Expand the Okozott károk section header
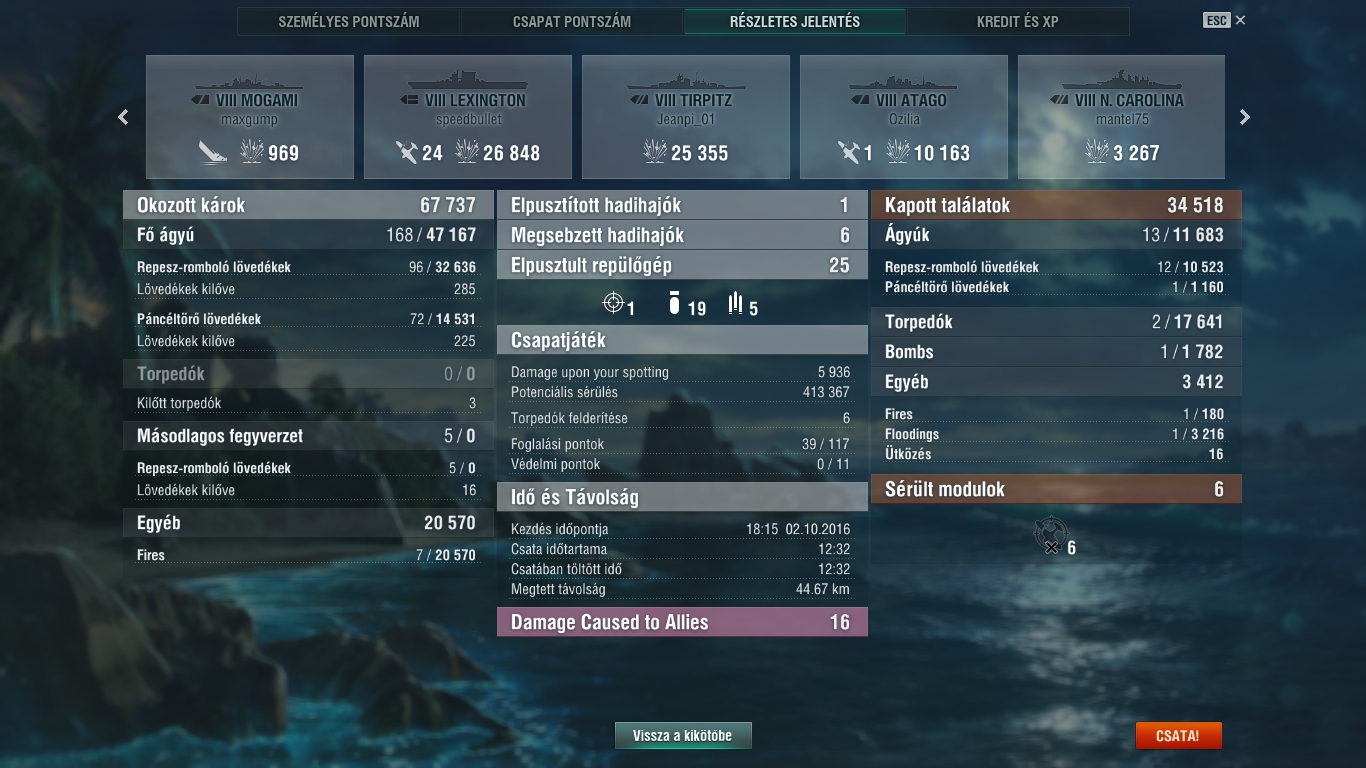This screenshot has width=1366, height=768. tap(308, 205)
